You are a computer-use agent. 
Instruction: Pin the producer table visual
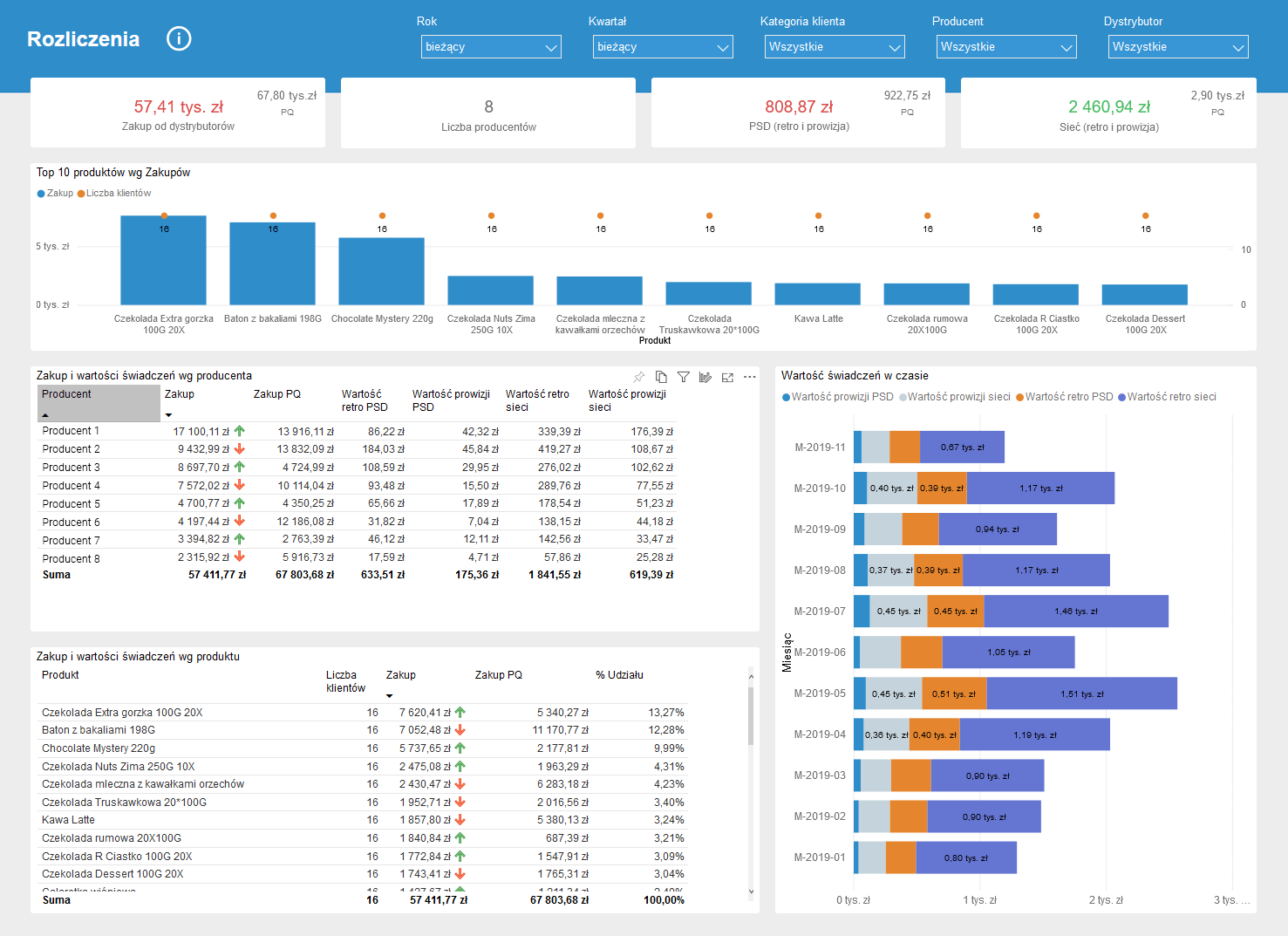pyautogui.click(x=639, y=377)
